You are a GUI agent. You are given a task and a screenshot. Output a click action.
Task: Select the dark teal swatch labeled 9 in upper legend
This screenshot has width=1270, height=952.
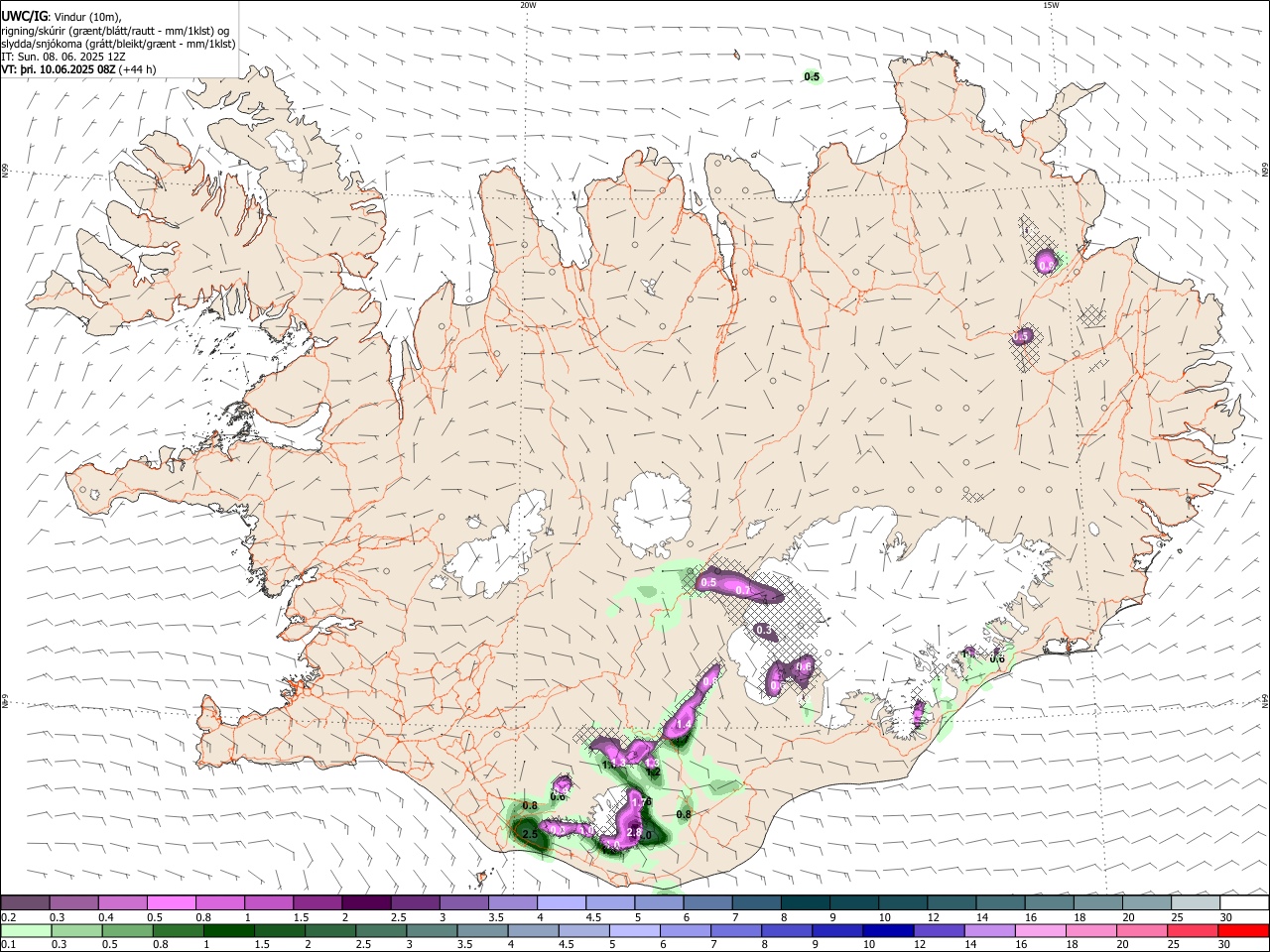(x=854, y=902)
